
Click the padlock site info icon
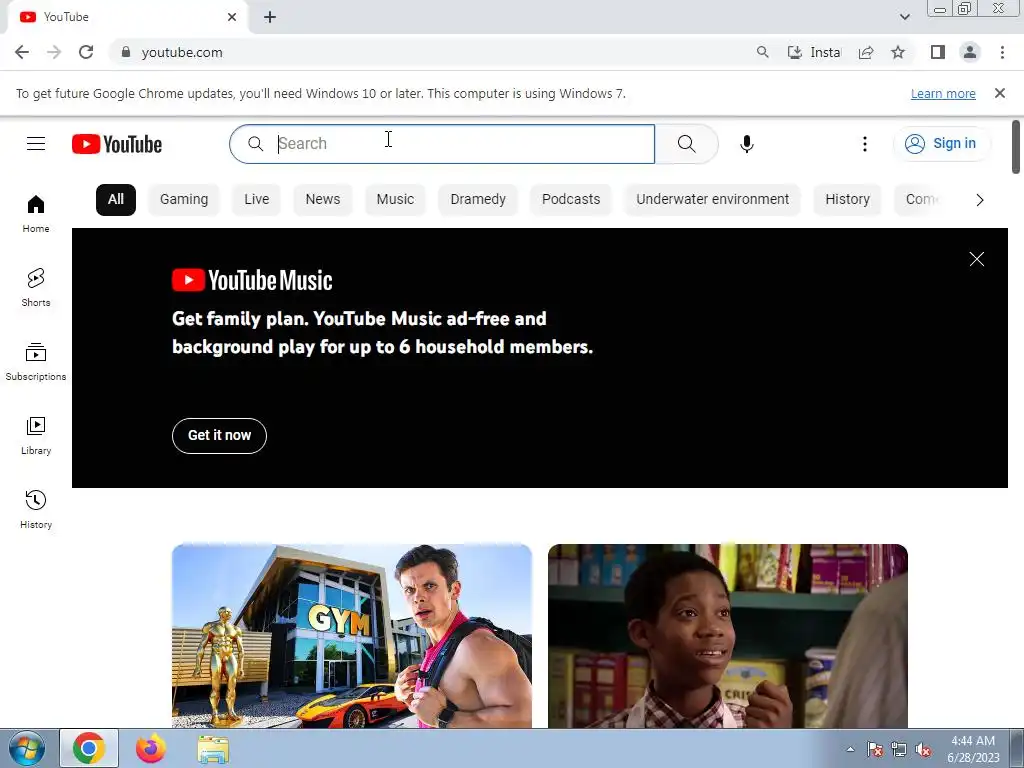(126, 52)
